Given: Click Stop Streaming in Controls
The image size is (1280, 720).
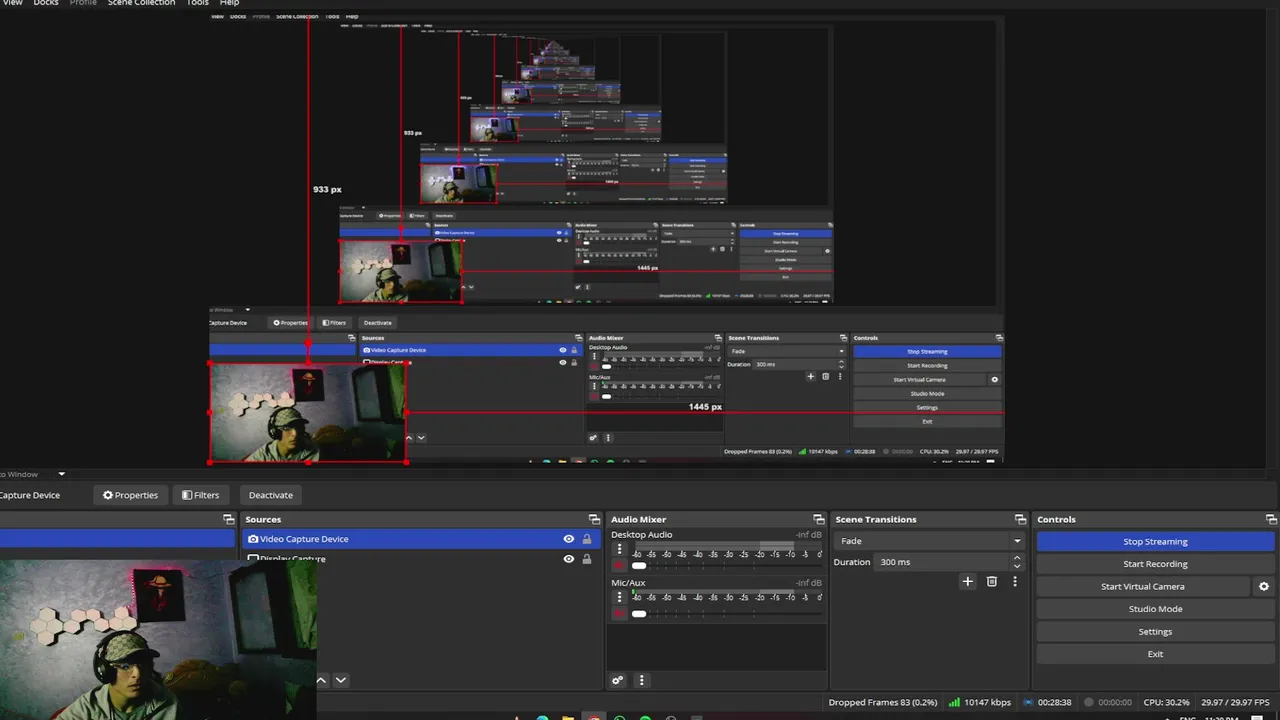Looking at the screenshot, I should coord(1155,541).
